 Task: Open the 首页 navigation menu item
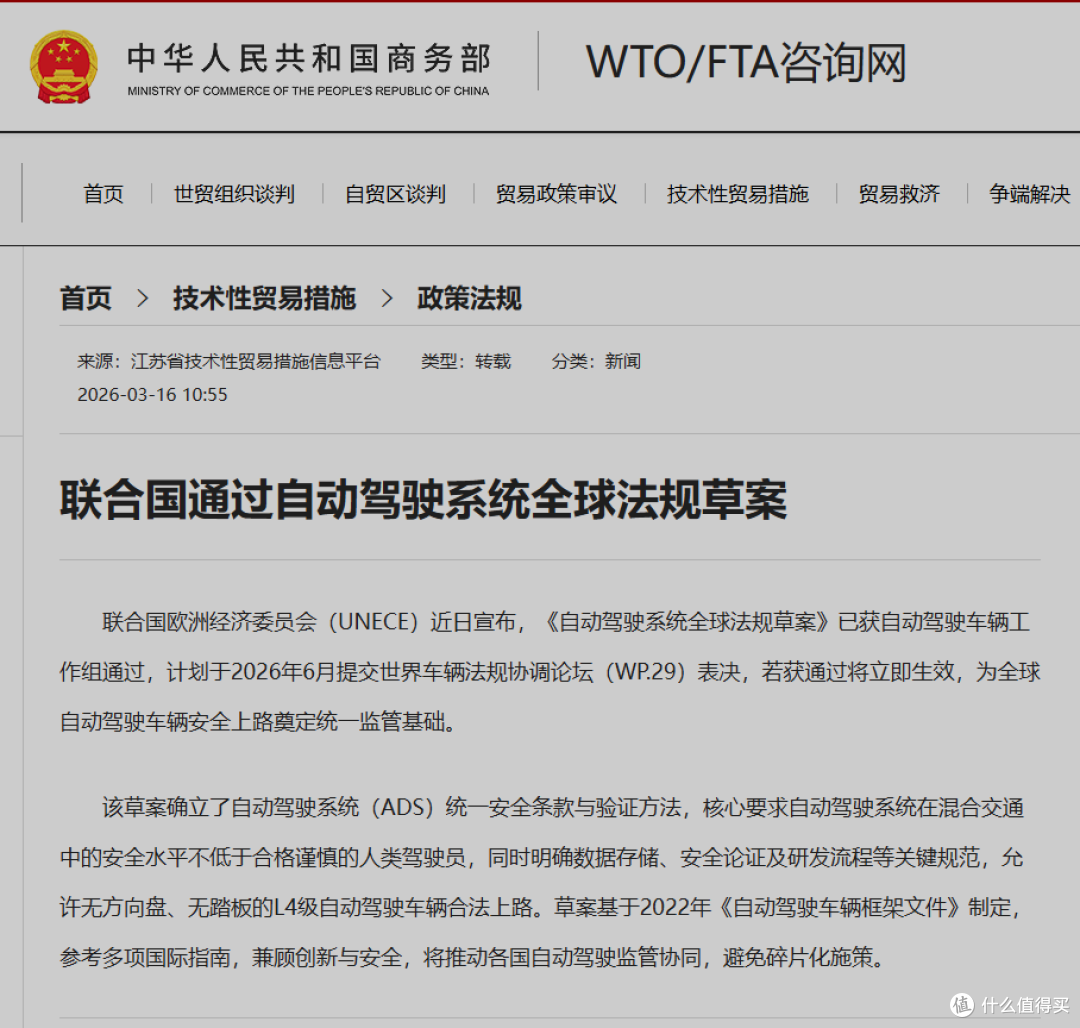click(x=103, y=194)
